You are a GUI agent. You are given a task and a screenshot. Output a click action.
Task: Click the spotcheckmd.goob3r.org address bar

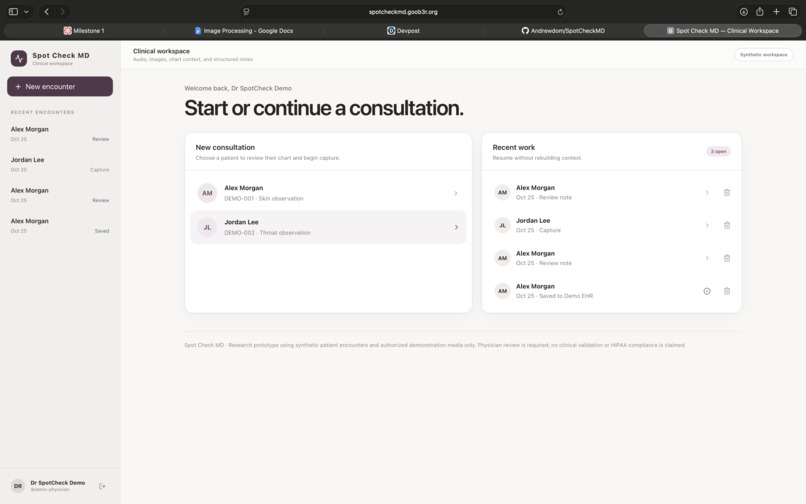[x=403, y=11]
